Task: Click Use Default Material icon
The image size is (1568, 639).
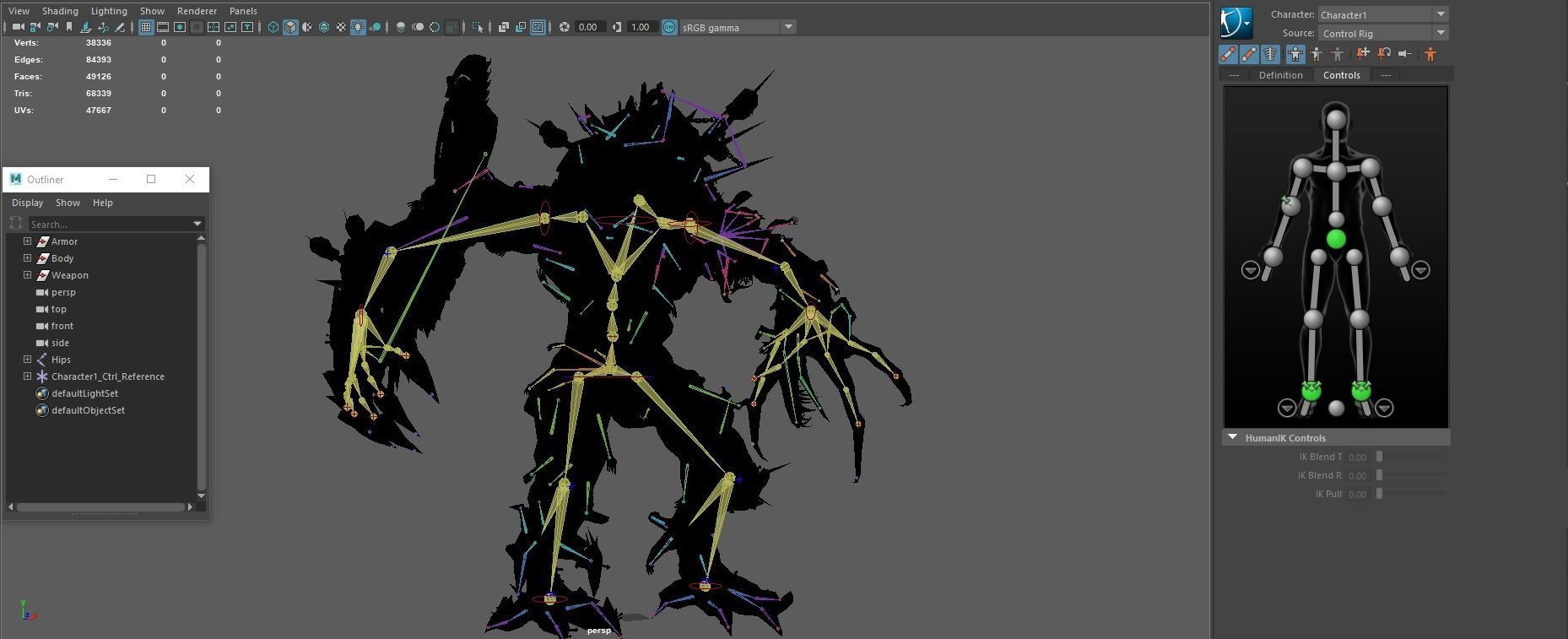Action: [x=307, y=27]
